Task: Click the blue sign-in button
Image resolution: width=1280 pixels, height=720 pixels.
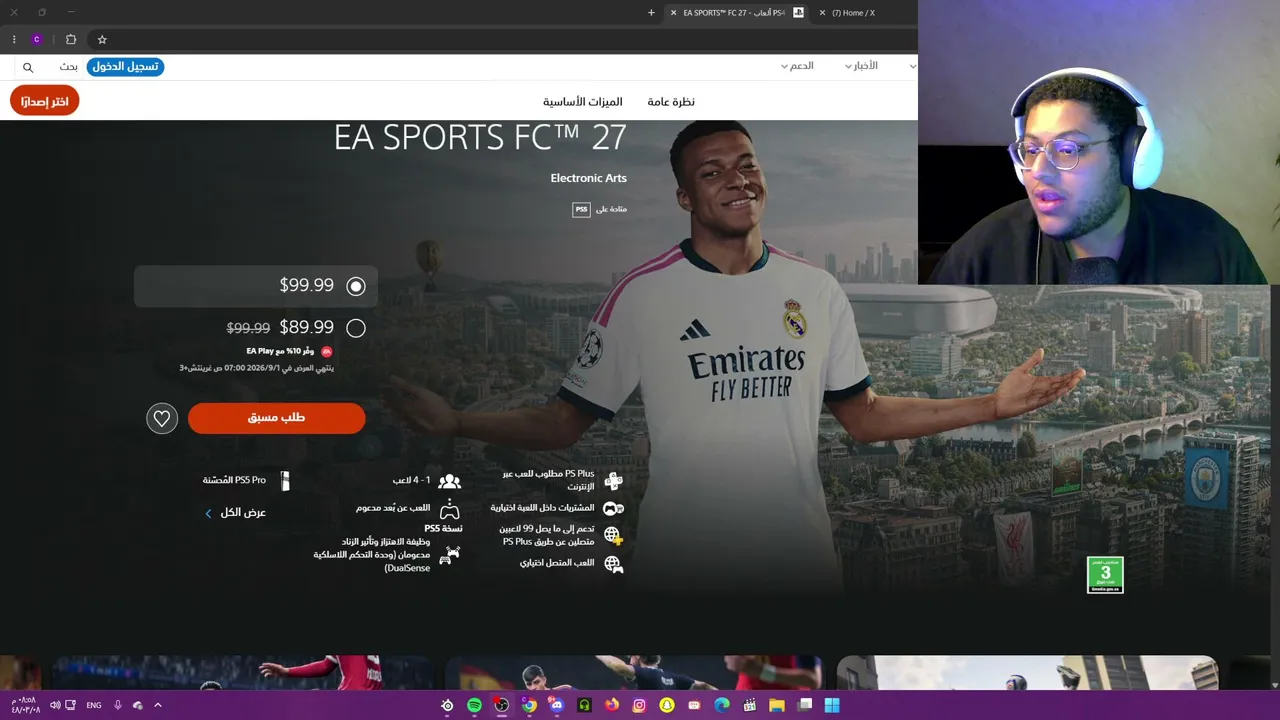Action: 125,66
